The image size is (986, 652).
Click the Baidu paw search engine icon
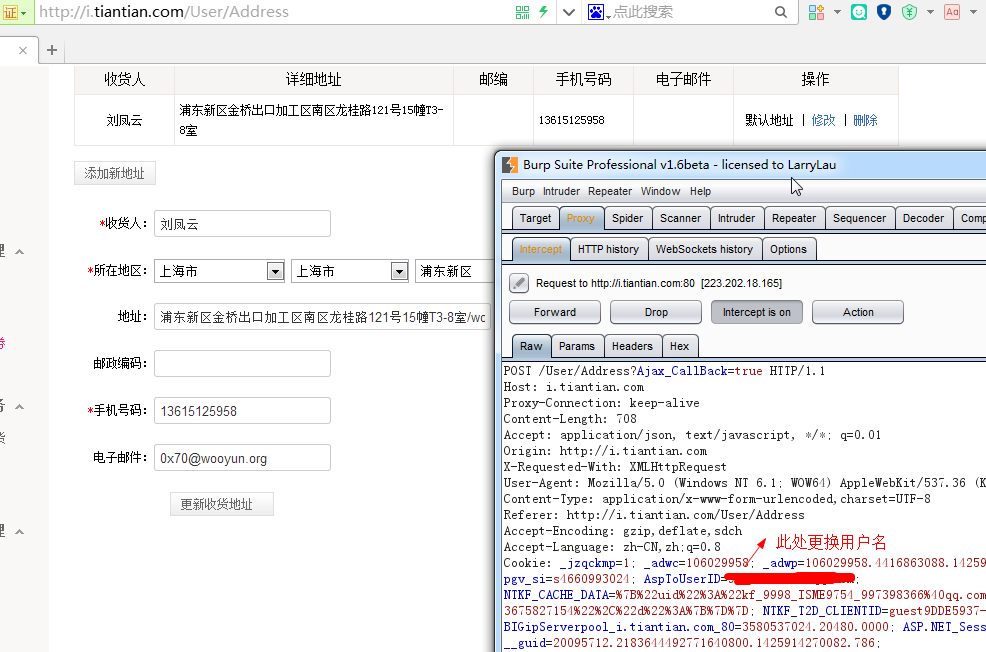(595, 12)
